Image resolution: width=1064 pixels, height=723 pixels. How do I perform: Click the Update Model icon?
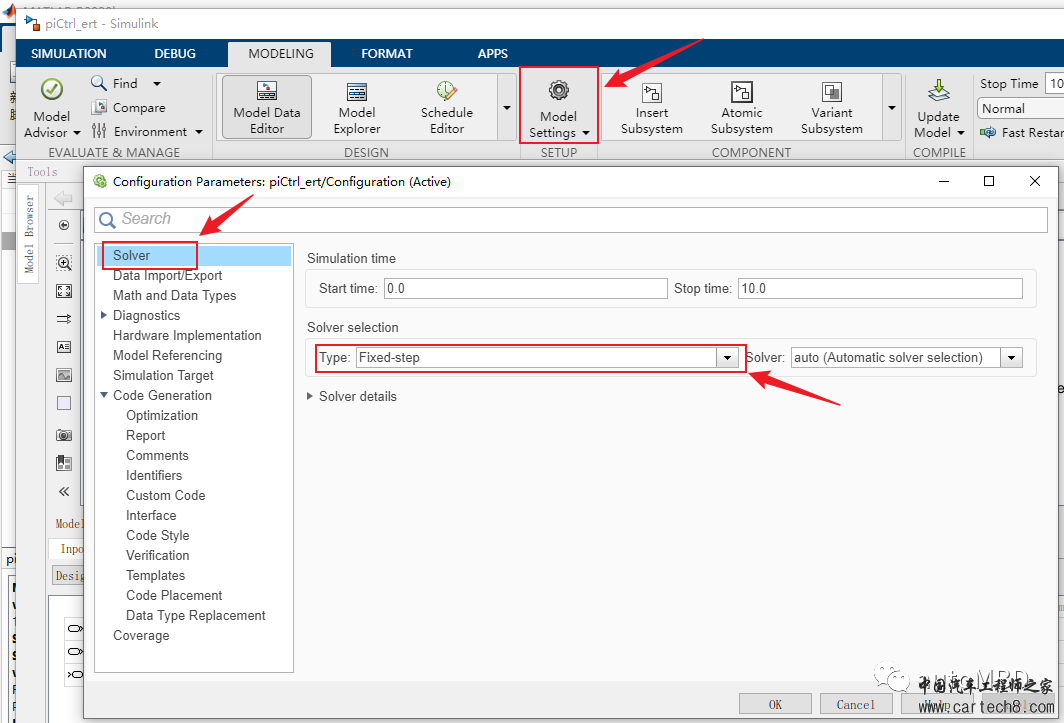938,90
